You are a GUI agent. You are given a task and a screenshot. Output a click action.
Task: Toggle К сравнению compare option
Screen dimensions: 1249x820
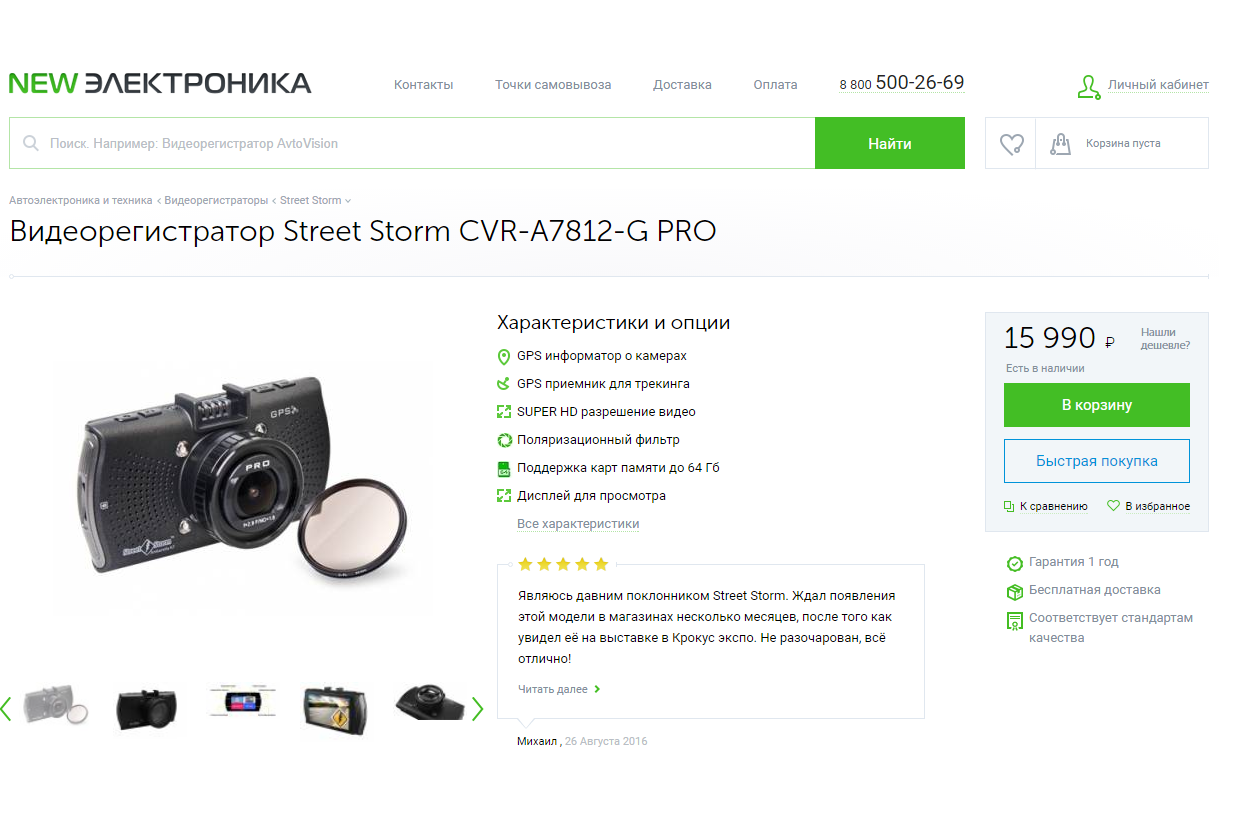[x=1045, y=506]
